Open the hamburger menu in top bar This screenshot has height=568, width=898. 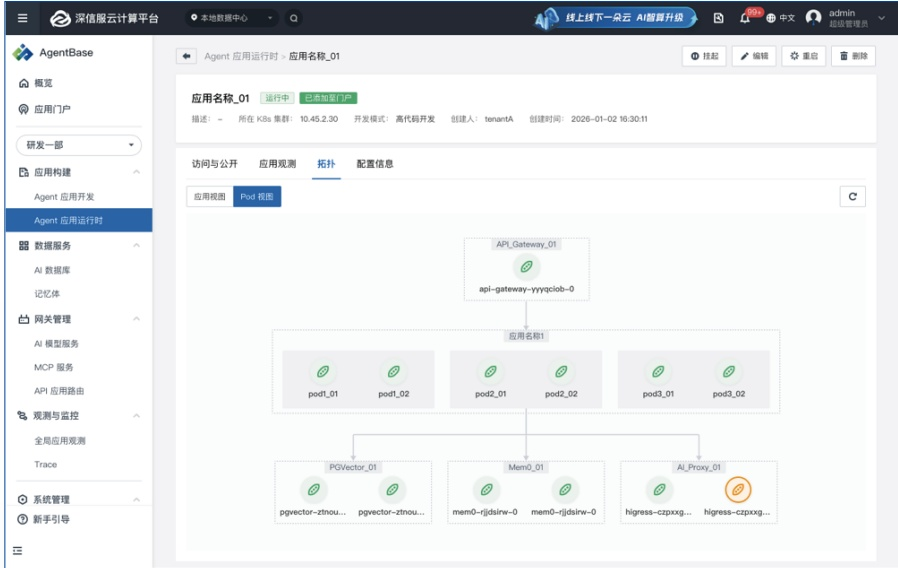pos(22,18)
